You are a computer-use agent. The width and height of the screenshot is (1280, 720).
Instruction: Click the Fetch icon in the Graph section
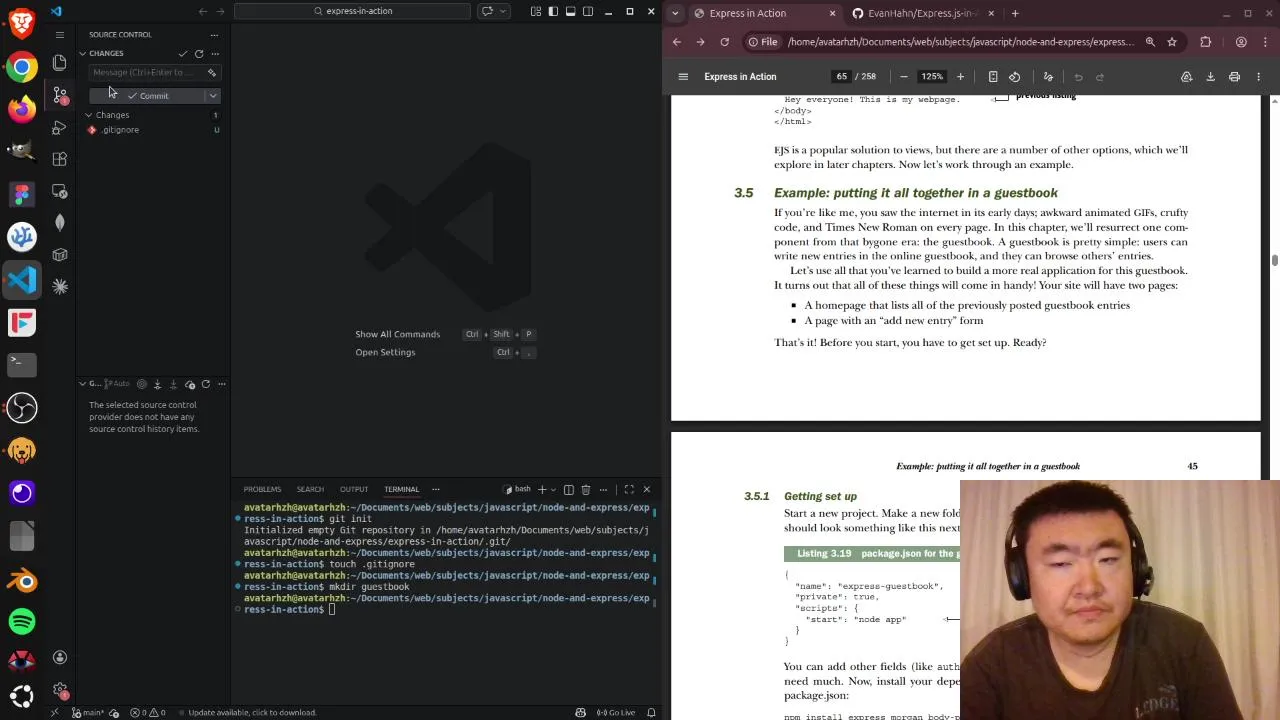157,384
